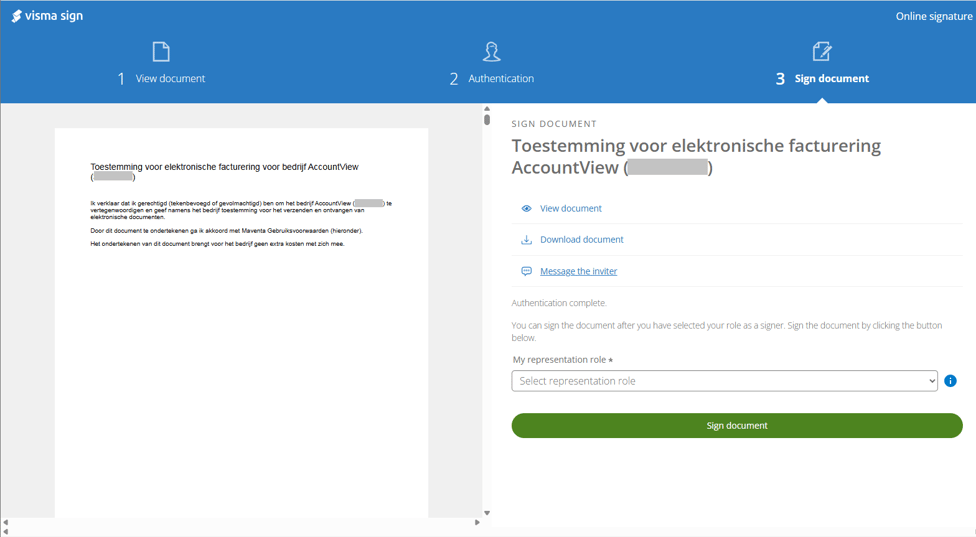Click the download arrow icon
The image size is (976, 537).
tap(526, 240)
